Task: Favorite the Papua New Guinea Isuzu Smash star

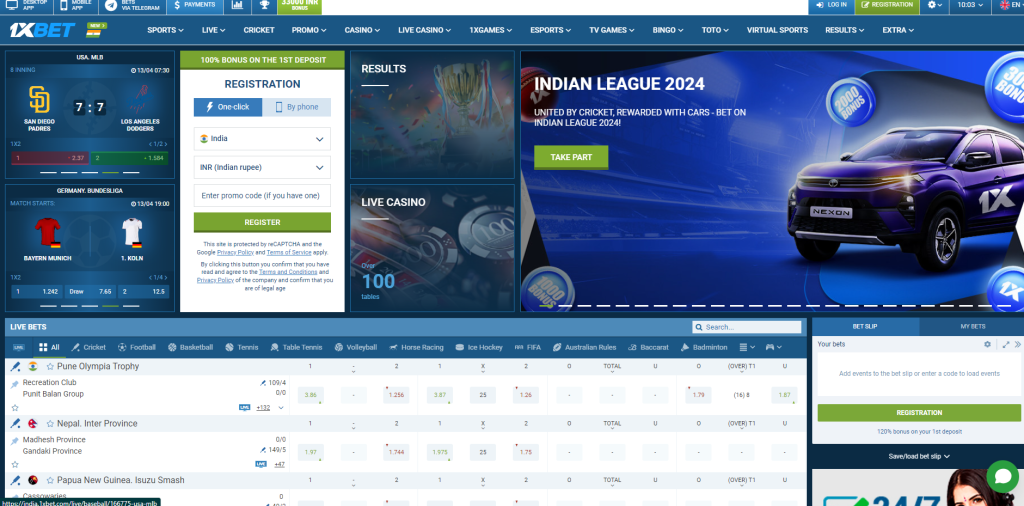Action: [50, 480]
